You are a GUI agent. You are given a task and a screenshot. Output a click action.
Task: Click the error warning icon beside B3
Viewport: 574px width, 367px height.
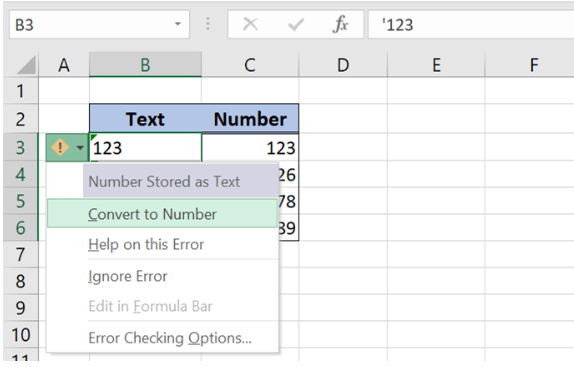tap(60, 147)
